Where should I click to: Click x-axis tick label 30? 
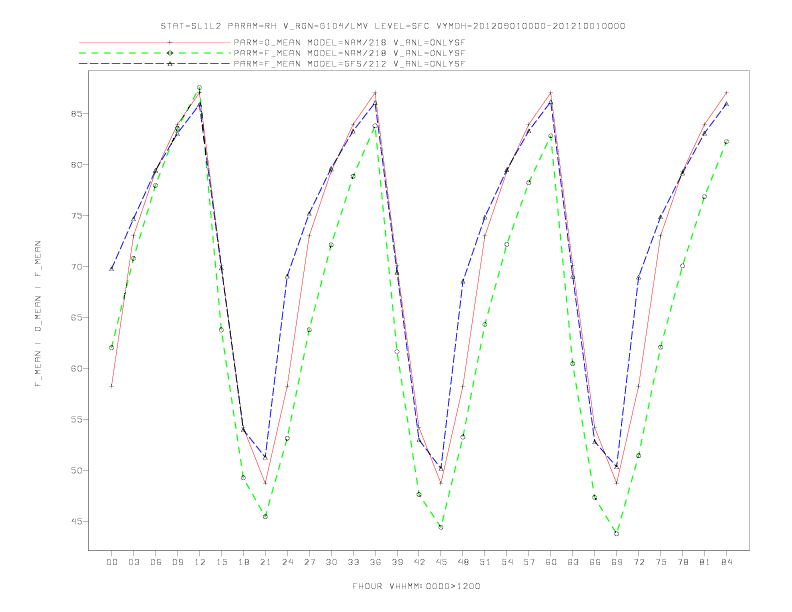(331, 562)
